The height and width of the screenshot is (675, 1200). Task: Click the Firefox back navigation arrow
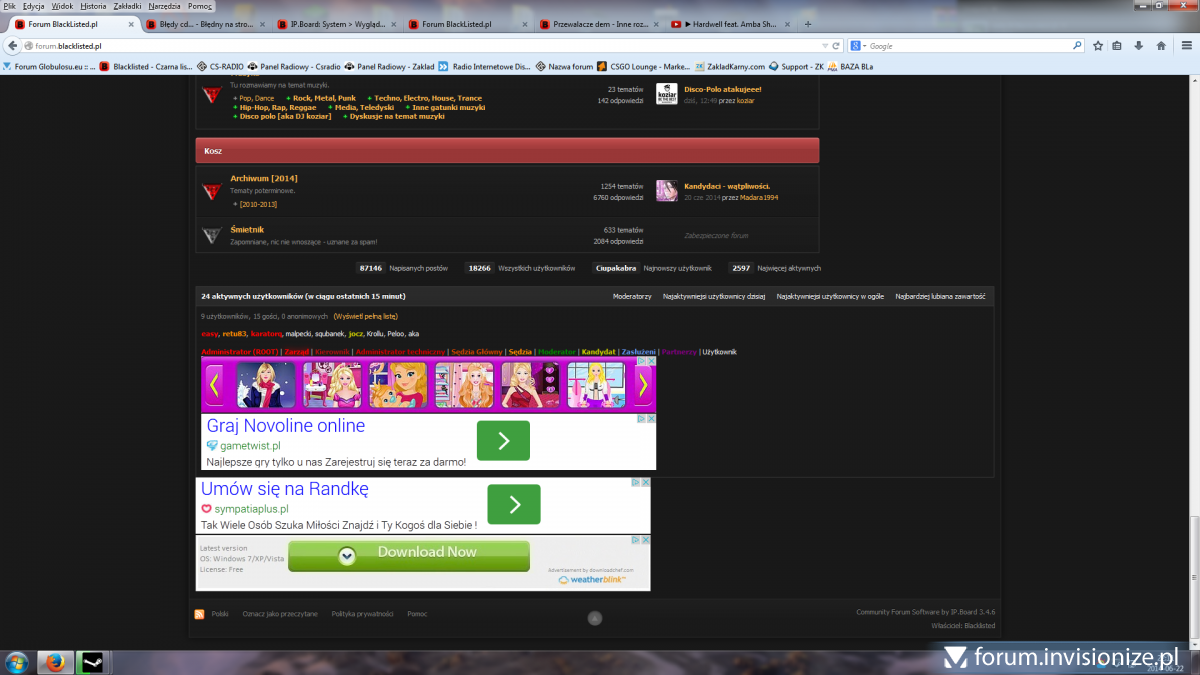(13, 46)
